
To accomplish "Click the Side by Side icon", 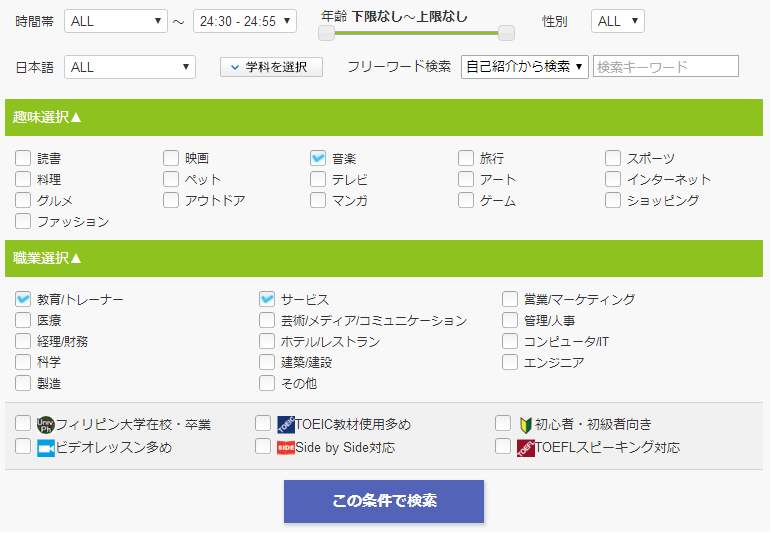I will coord(285,447).
